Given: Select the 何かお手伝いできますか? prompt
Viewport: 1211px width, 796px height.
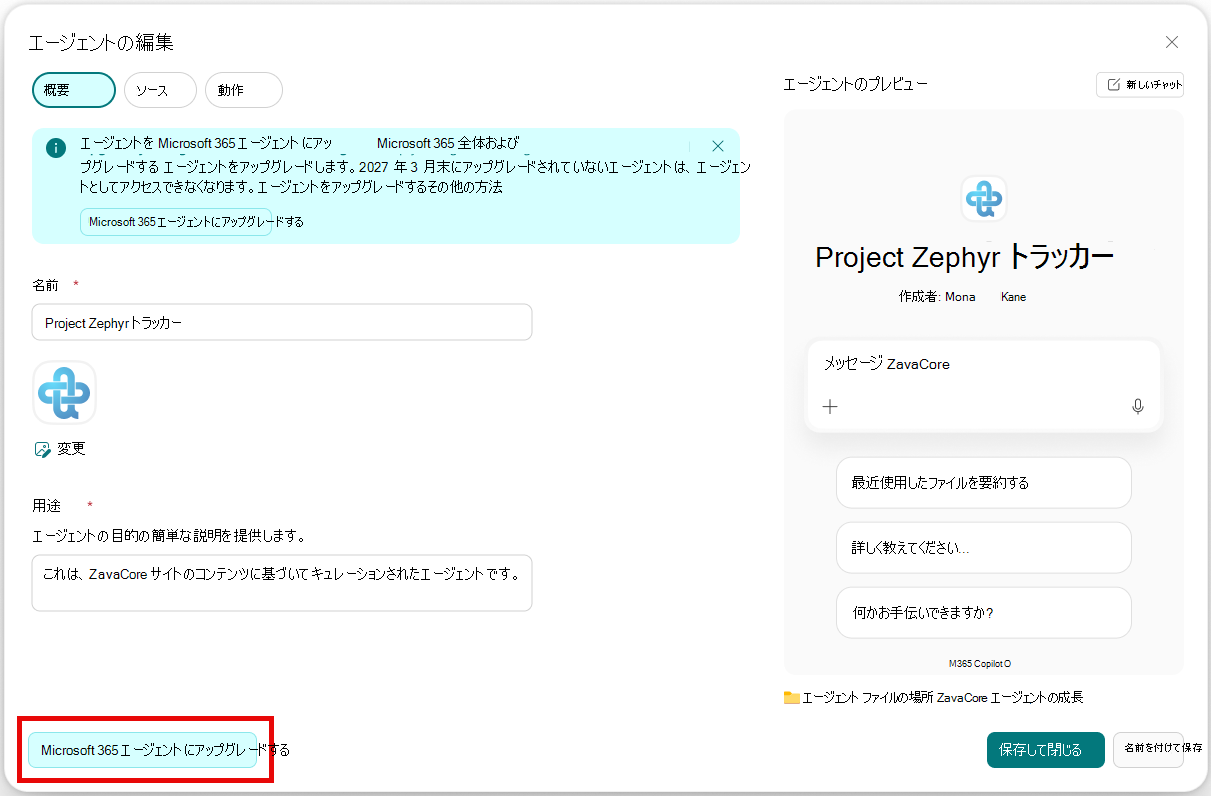Looking at the screenshot, I should 984,613.
